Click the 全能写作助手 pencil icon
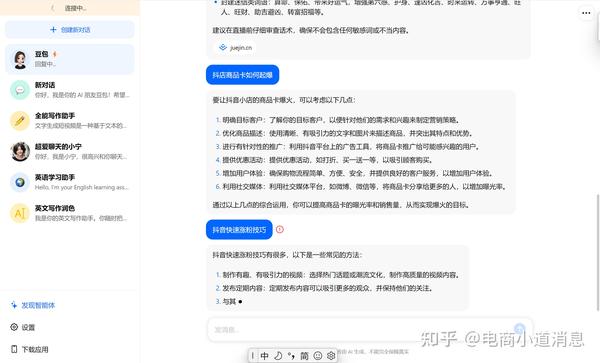The width and height of the screenshot is (600, 363). pos(20,120)
